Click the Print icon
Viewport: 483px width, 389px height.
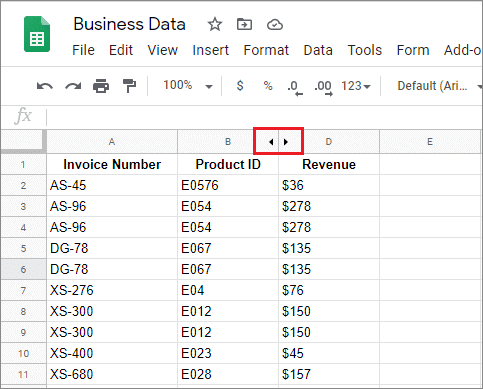coord(101,86)
